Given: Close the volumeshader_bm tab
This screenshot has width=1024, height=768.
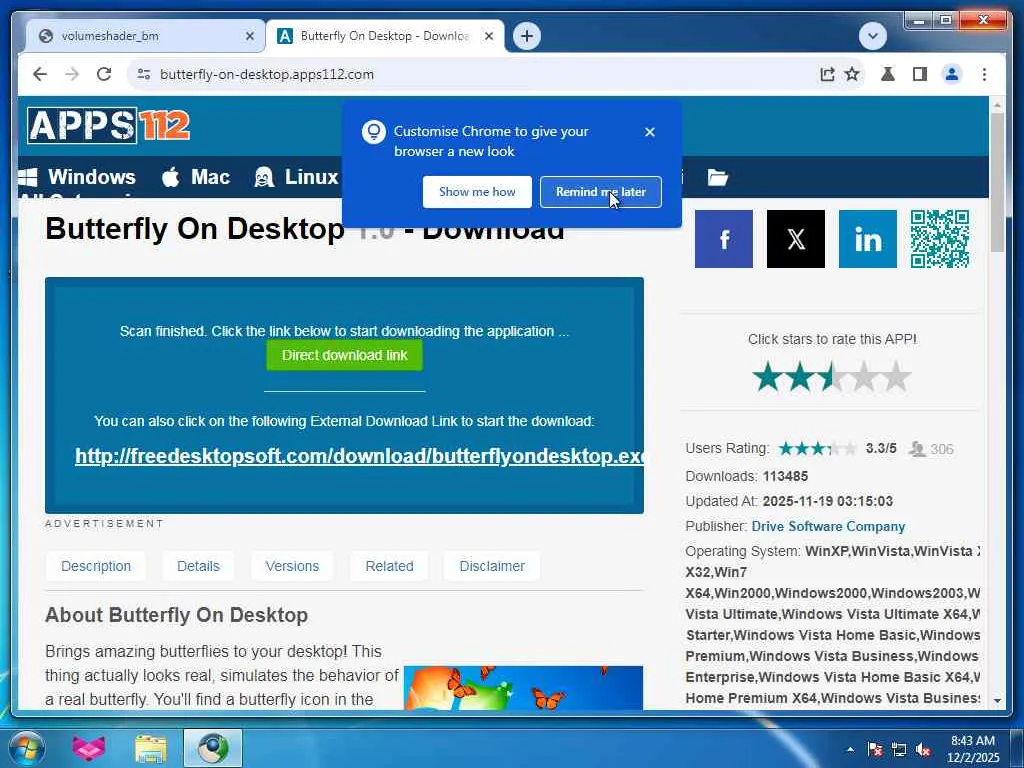Looking at the screenshot, I should coord(249,37).
